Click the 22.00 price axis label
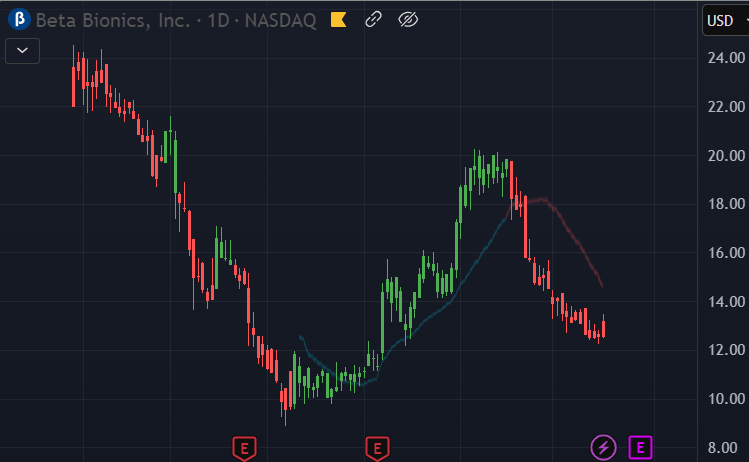Viewport: 749px width, 462px height. (x=726, y=107)
